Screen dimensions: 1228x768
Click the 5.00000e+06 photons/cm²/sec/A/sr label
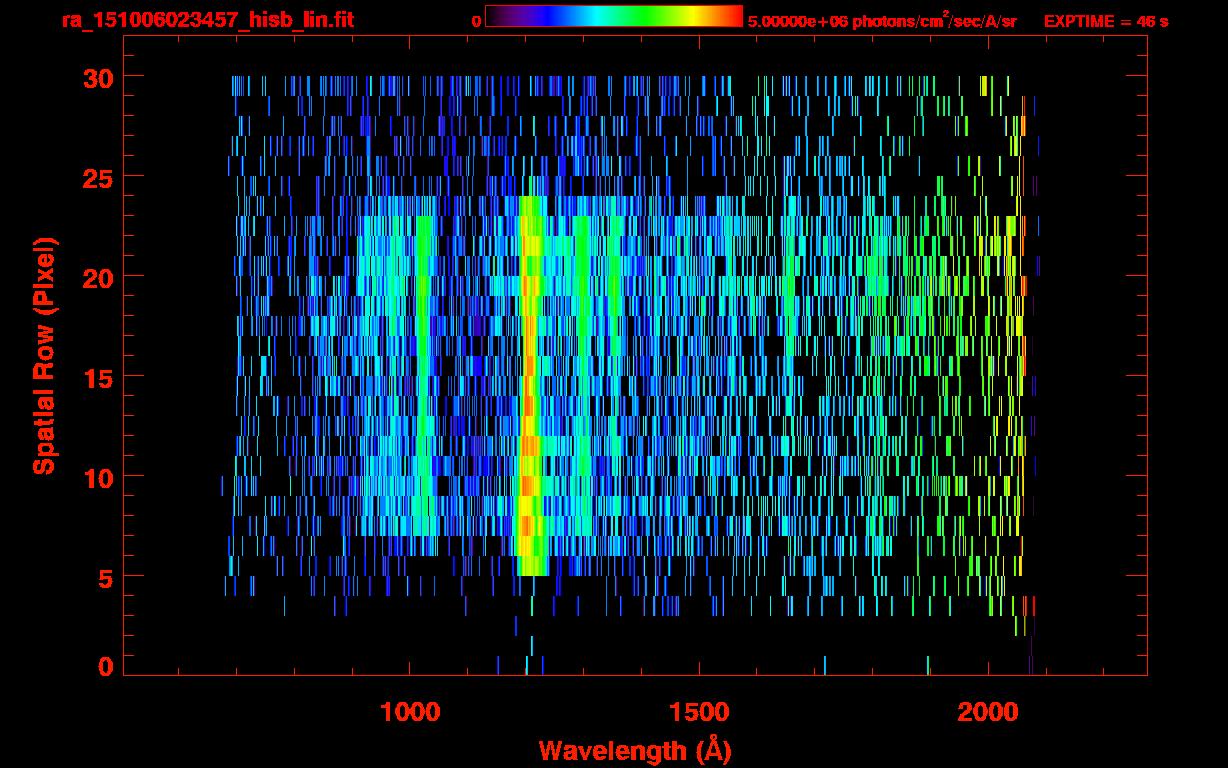click(x=882, y=20)
